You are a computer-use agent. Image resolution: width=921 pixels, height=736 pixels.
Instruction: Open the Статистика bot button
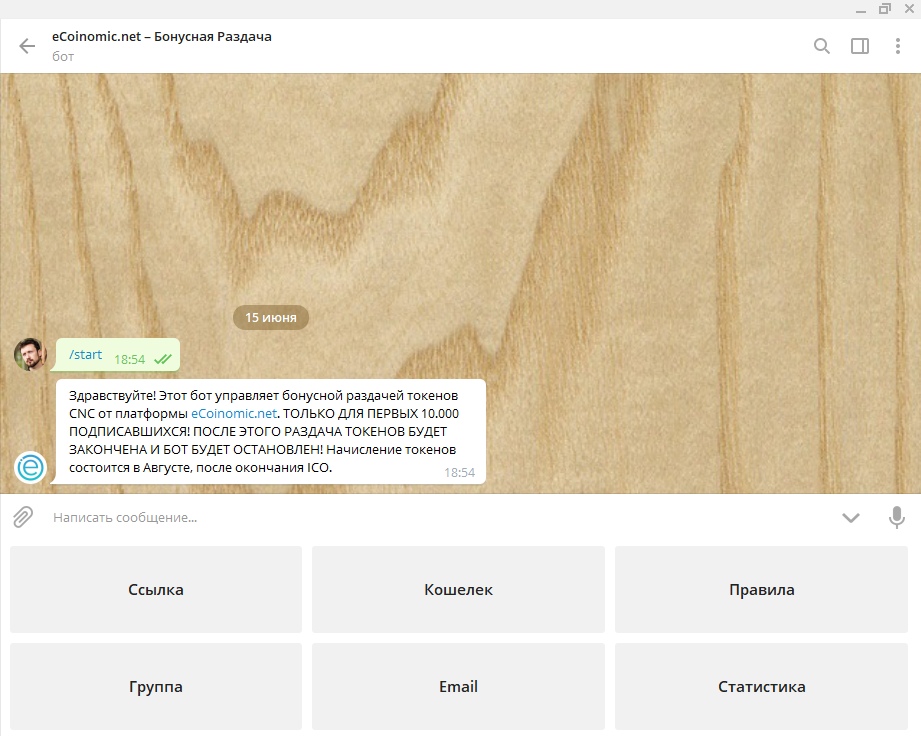[x=761, y=687]
